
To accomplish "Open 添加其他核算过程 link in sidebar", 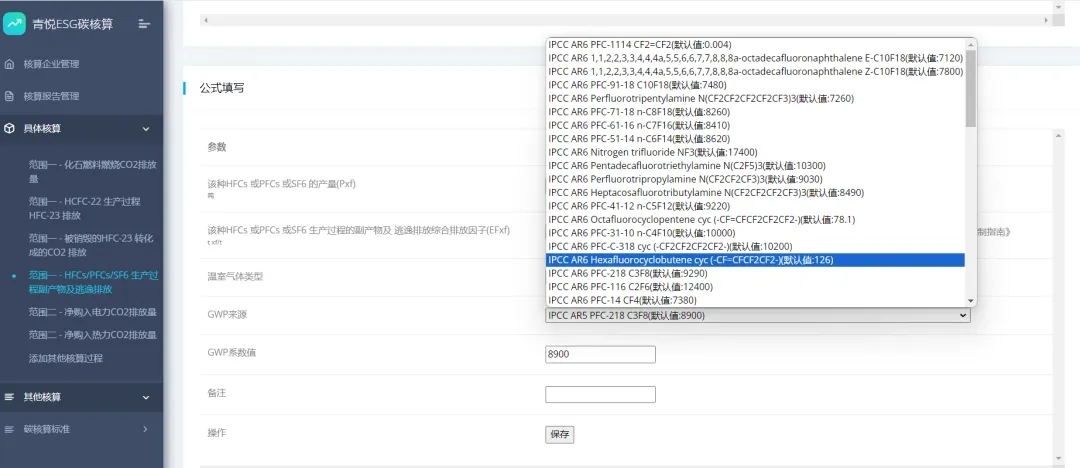I will point(66,358).
